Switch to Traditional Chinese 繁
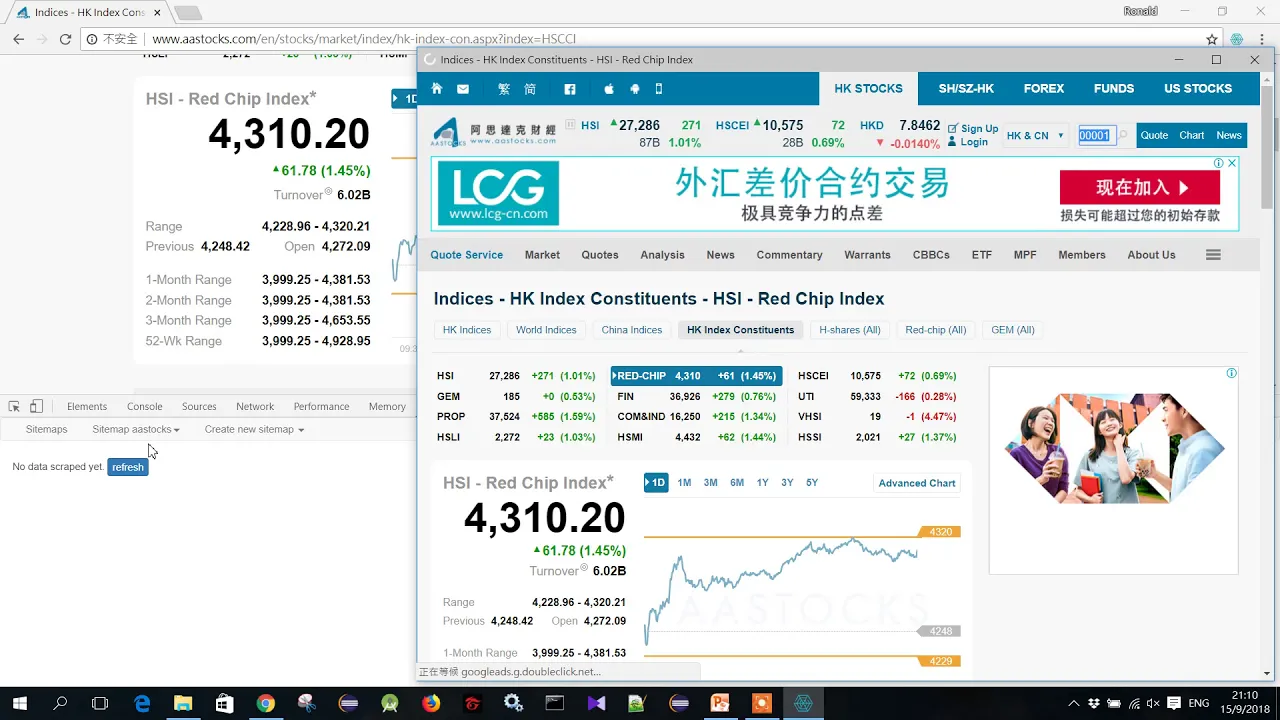 point(504,89)
